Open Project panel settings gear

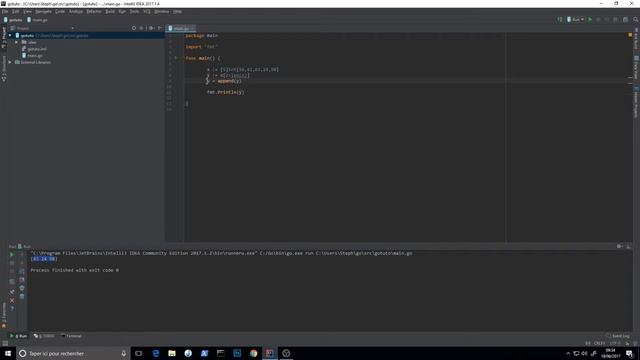(x=151, y=28)
